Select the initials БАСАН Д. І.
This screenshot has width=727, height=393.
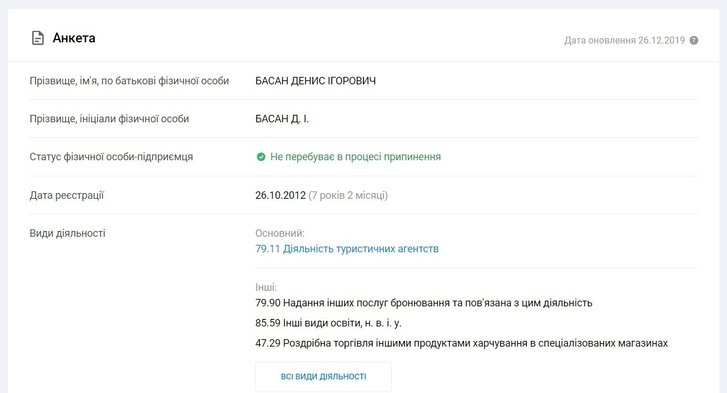[282, 119]
